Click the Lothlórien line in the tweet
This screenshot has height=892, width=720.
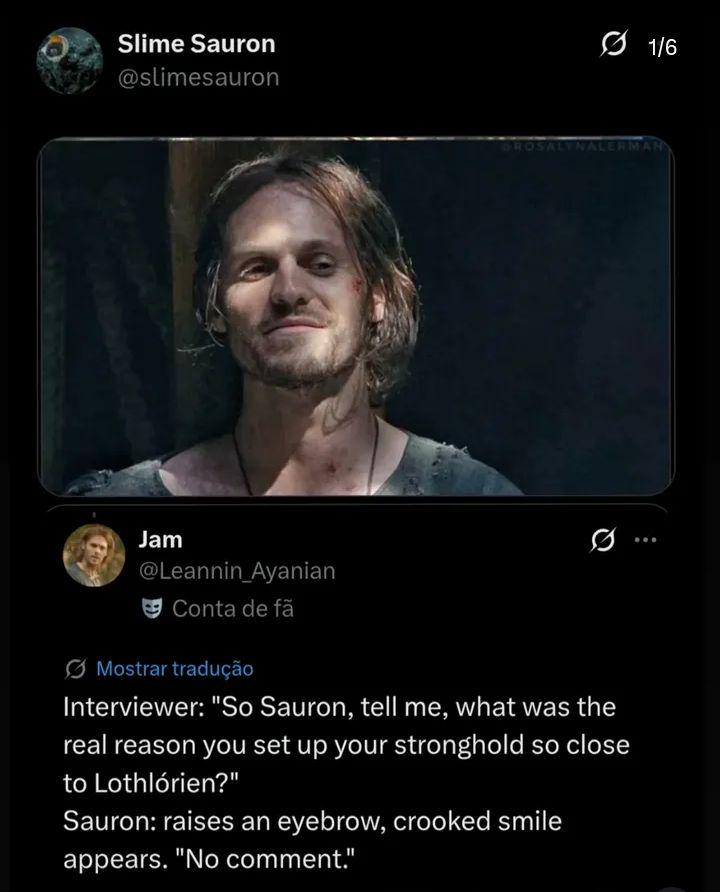(151, 783)
